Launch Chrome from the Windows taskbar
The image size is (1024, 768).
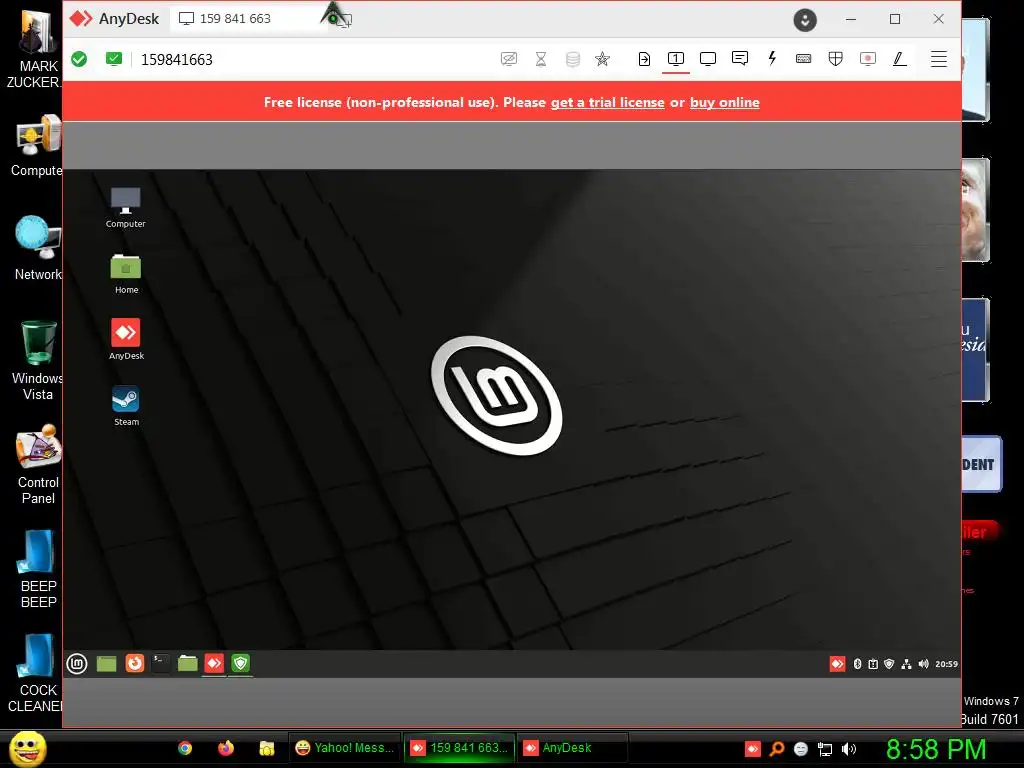[185, 748]
